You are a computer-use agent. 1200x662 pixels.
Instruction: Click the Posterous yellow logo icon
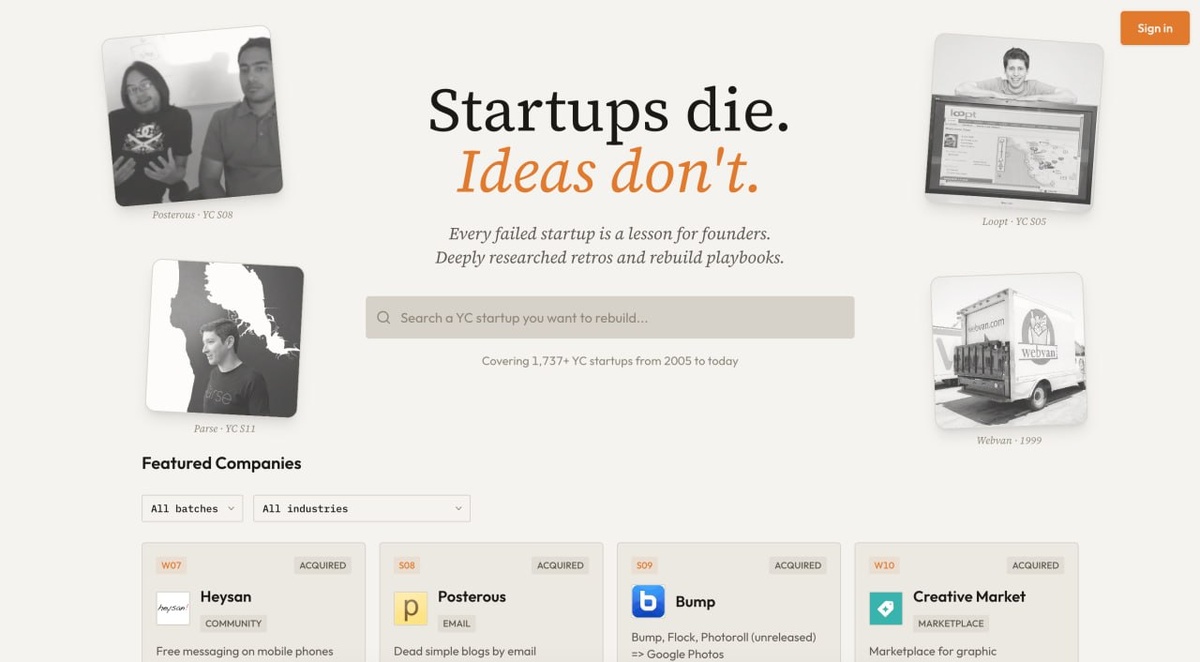[410, 608]
